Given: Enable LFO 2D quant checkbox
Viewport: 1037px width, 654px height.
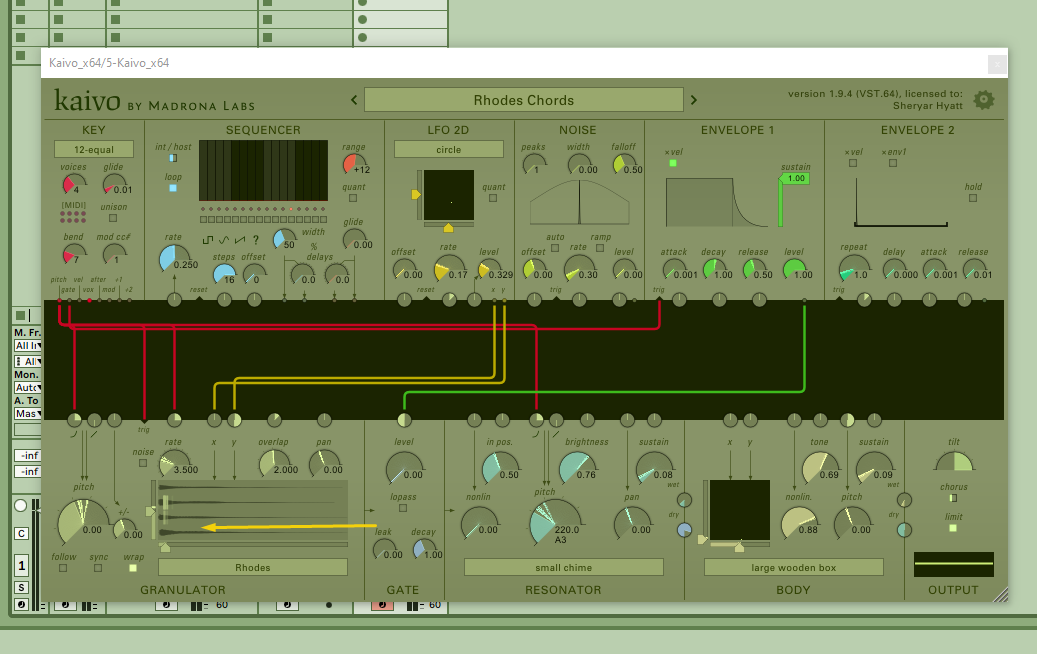Looking at the screenshot, I should [493, 198].
